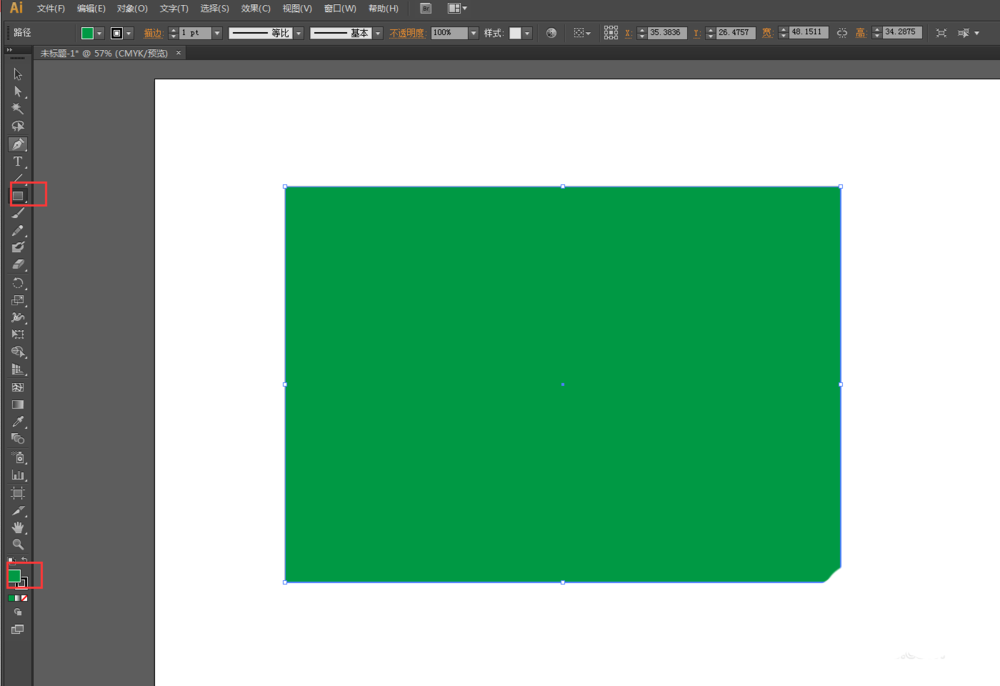Open the 文件(F) menu

click(x=50, y=8)
